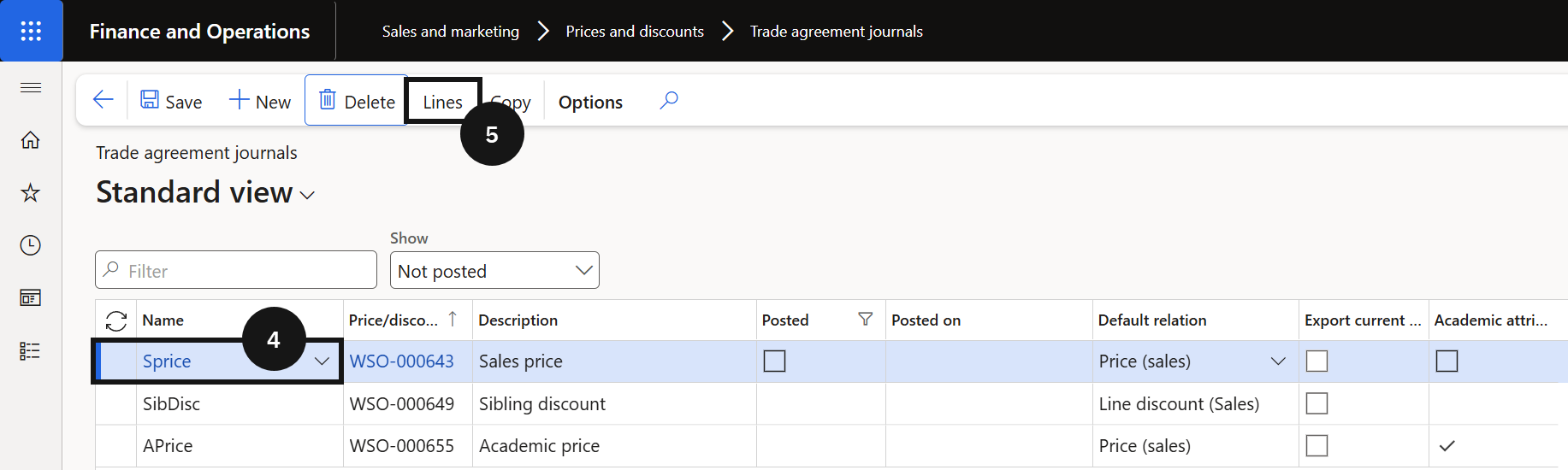Screen dimensions: 1568x470
Task: Open the Price (sales) default relation dropdown
Action: [1278, 361]
